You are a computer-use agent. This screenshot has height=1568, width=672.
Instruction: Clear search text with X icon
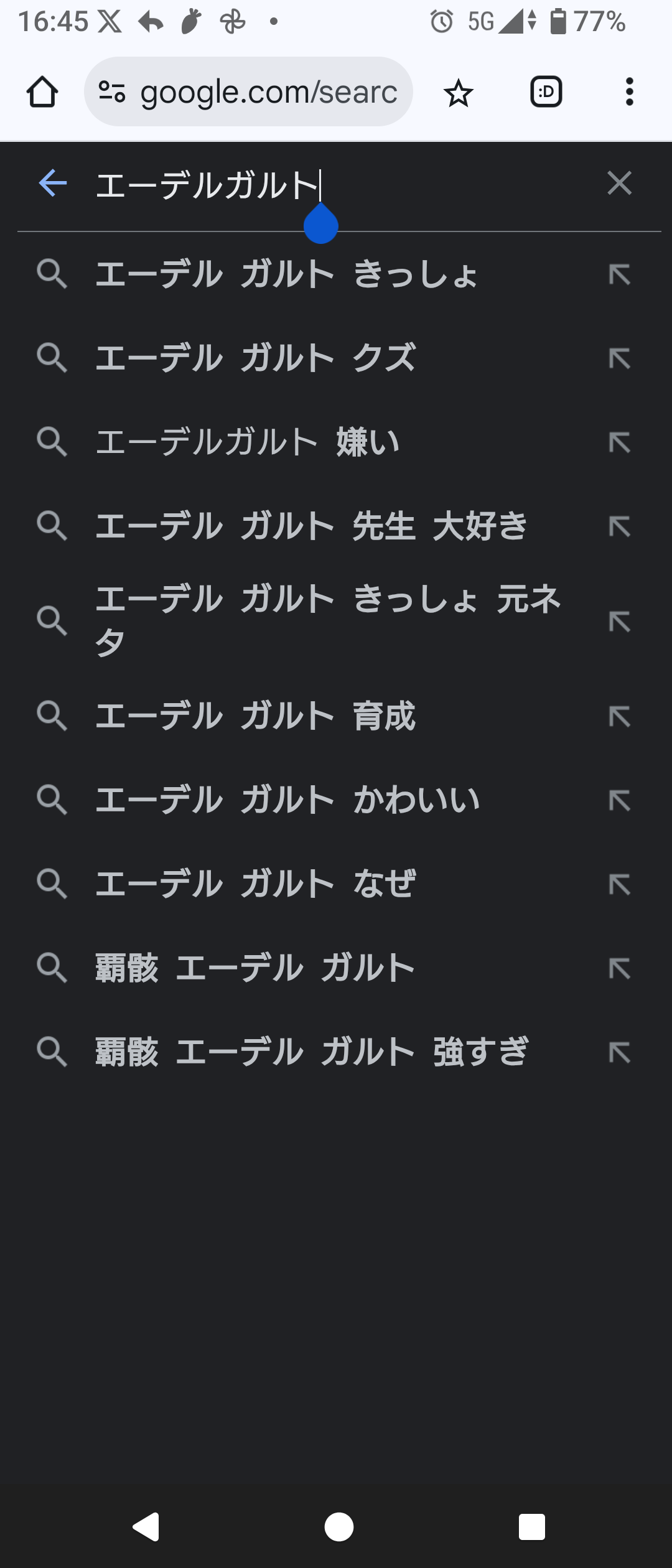620,184
